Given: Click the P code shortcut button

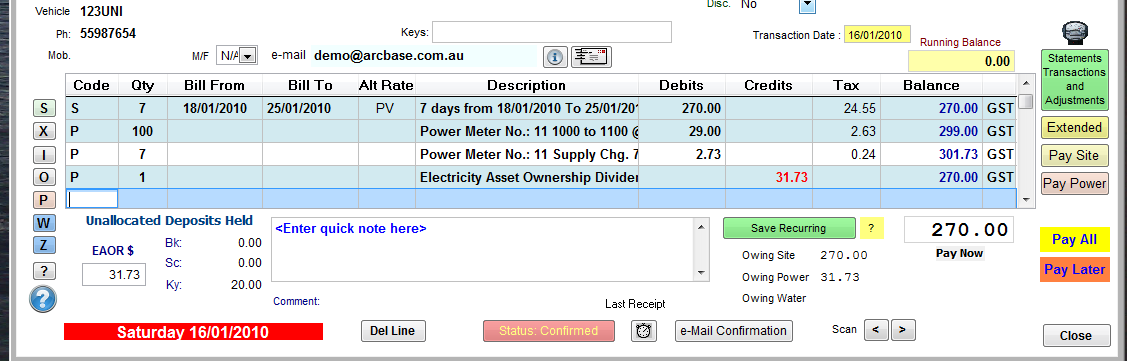Looking at the screenshot, I should pos(44,201).
